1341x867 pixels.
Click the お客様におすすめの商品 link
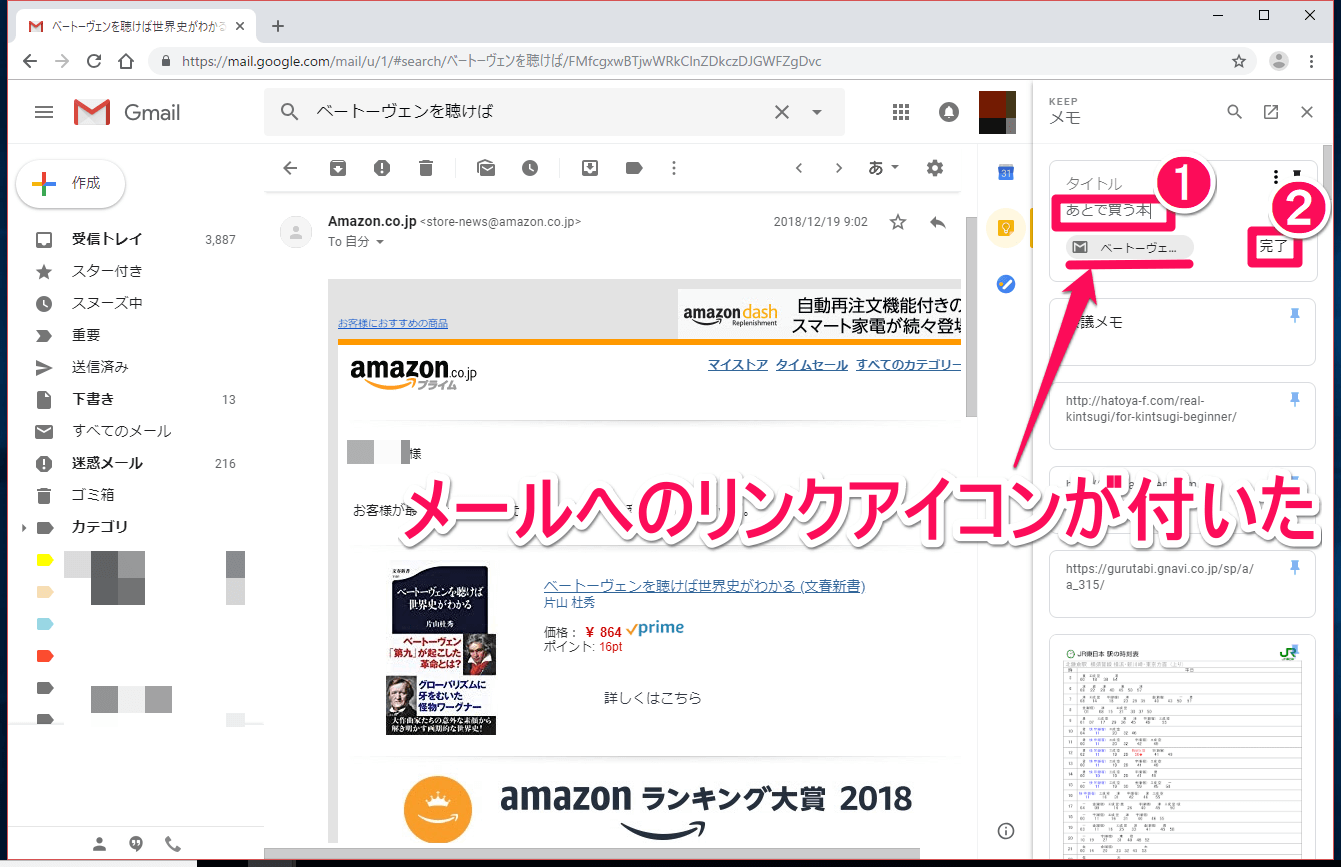tap(393, 323)
